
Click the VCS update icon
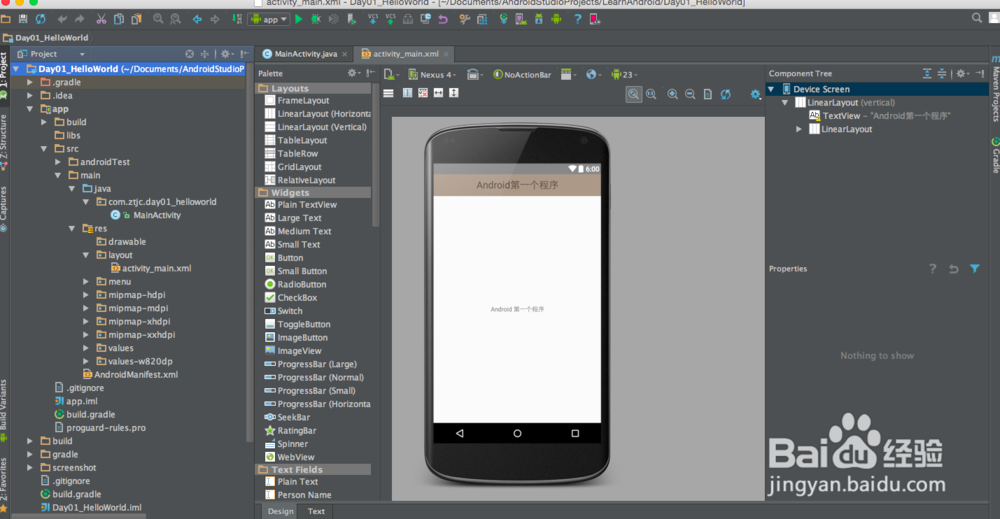coord(372,19)
